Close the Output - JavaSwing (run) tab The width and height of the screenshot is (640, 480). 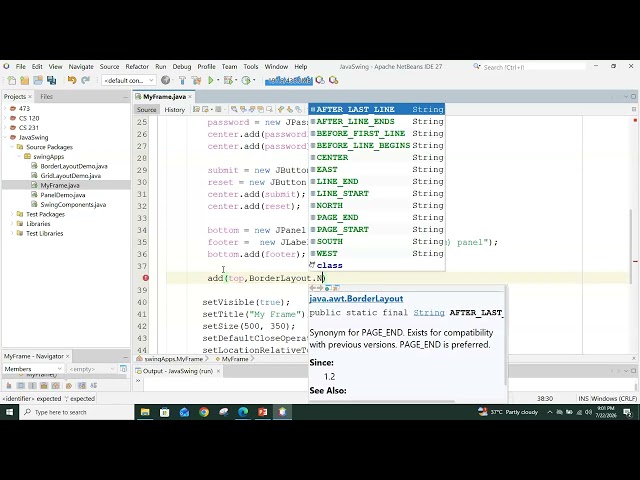[x=218, y=371]
